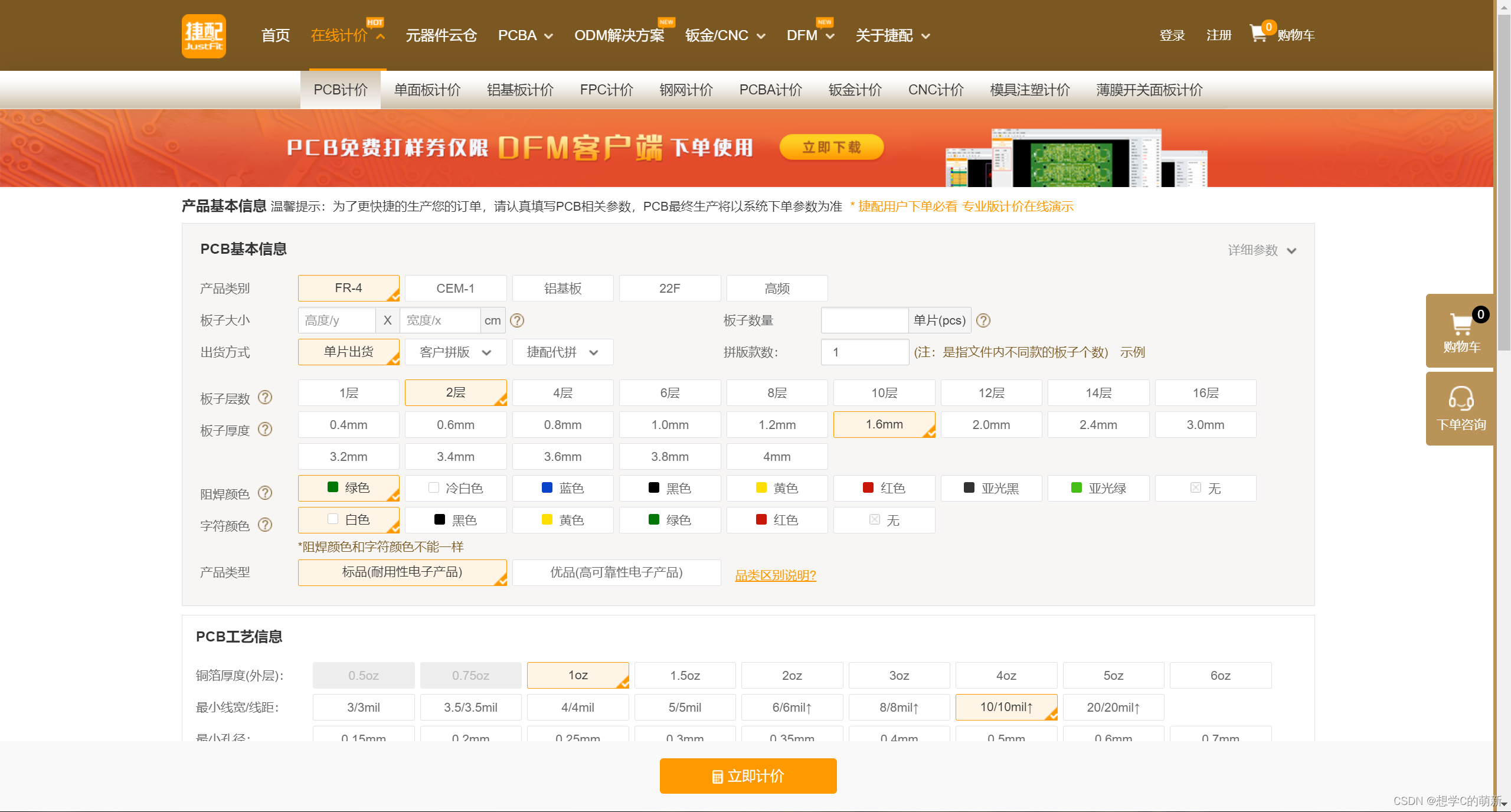Collapse the 详细参数 panel
The width and height of the screenshot is (1511, 812).
click(1261, 250)
